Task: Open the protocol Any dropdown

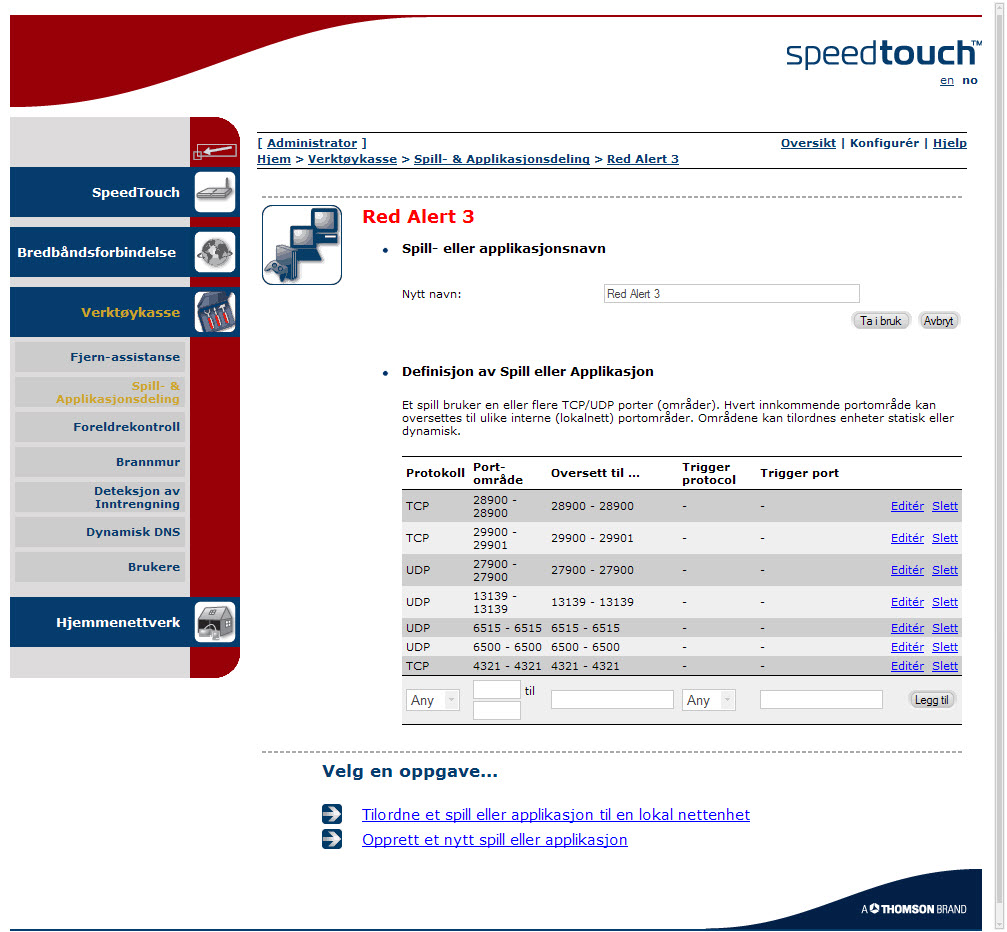Action: [433, 699]
